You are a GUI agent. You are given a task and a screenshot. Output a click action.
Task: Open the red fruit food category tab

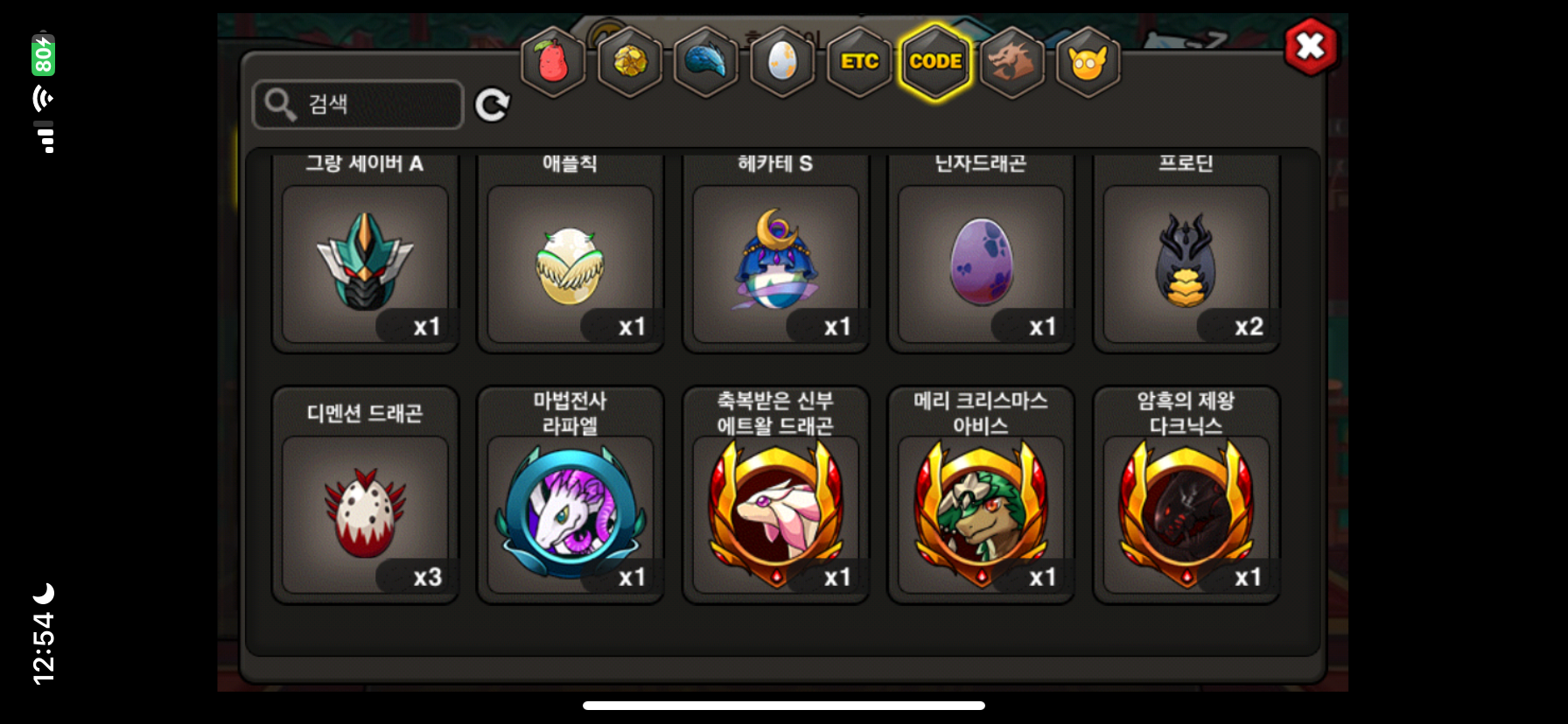coord(553,62)
